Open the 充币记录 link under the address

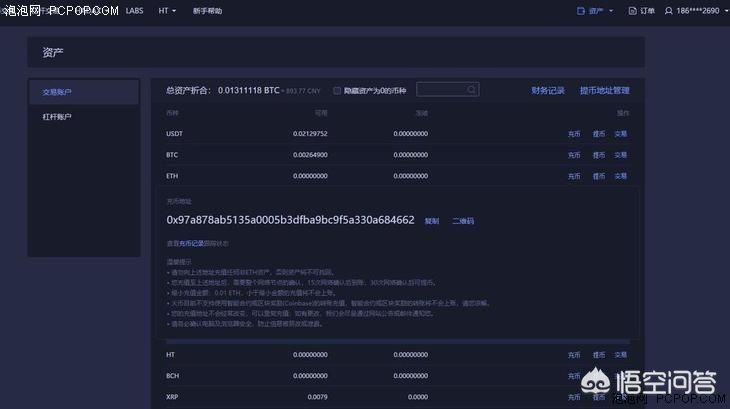click(x=191, y=243)
